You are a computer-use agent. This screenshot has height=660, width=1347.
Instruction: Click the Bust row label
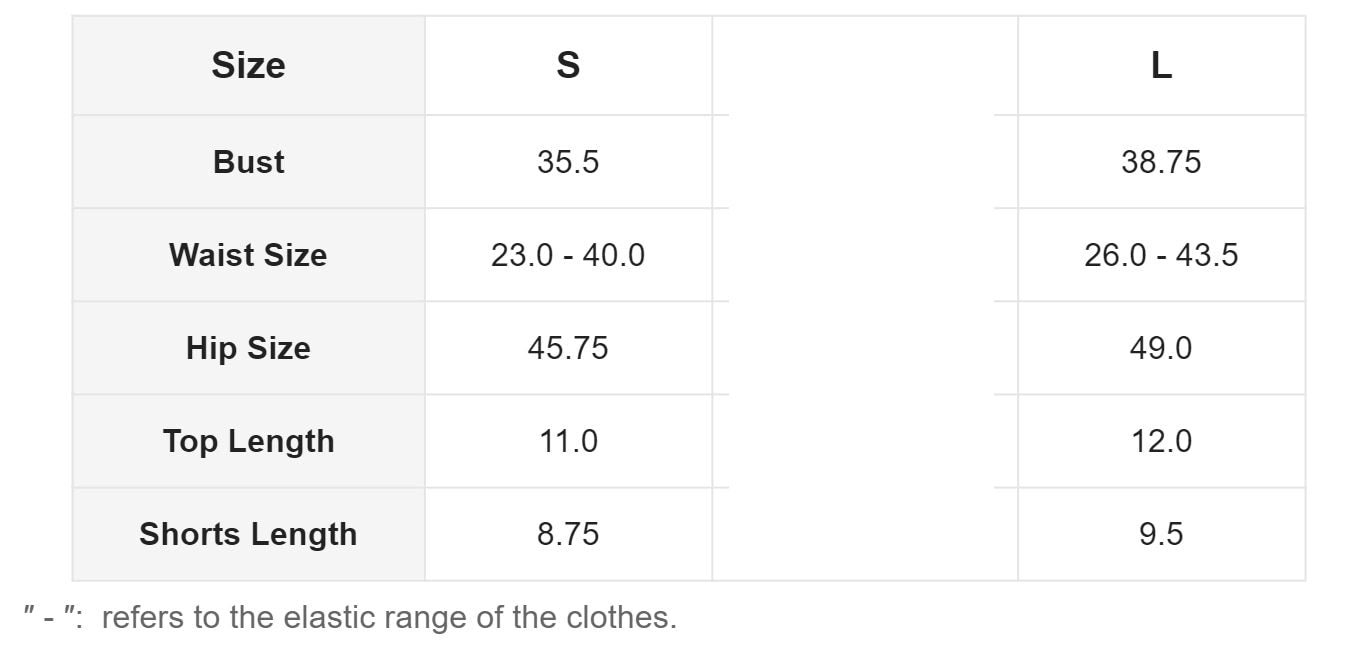tap(248, 162)
